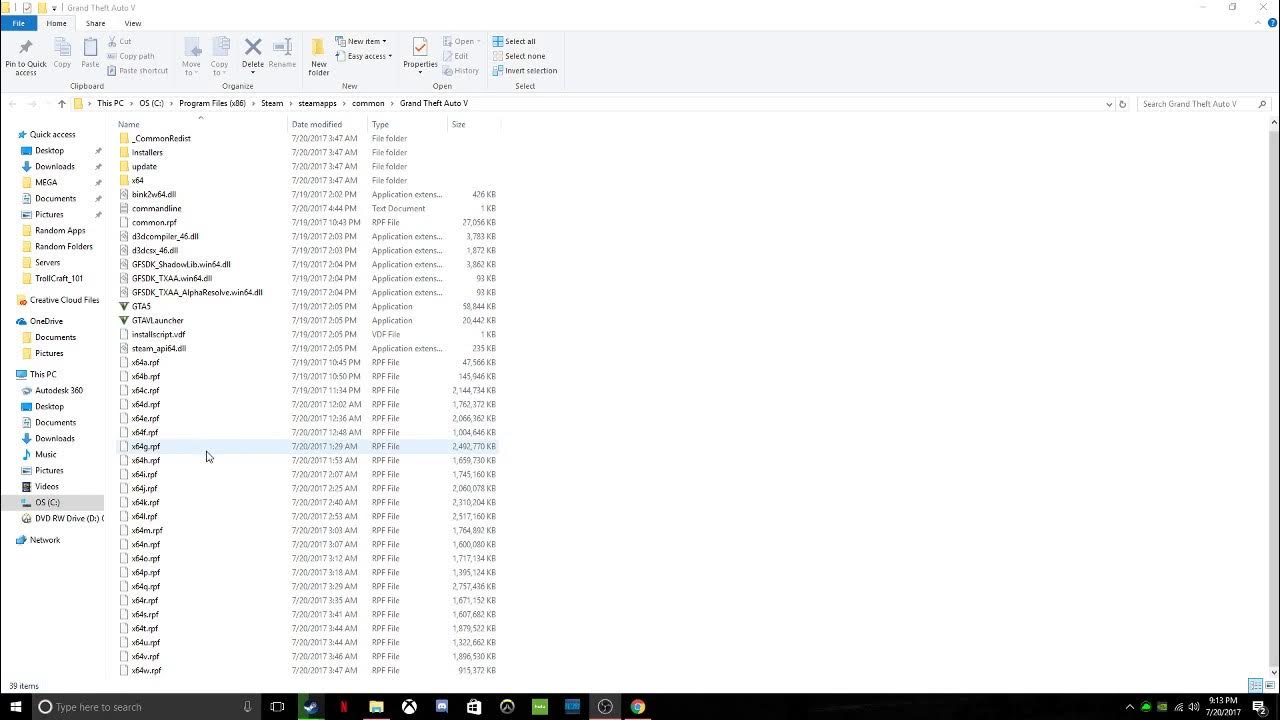This screenshot has width=1280, height=720.
Task: Open Steam from the taskbar
Action: tap(311, 707)
